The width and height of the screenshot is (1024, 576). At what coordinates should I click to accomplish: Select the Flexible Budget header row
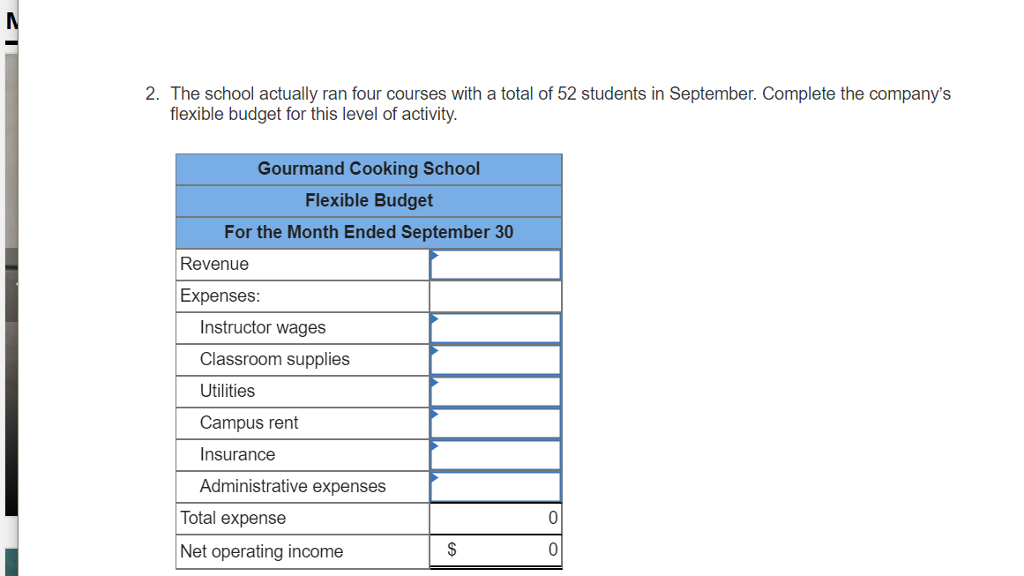click(x=368, y=200)
